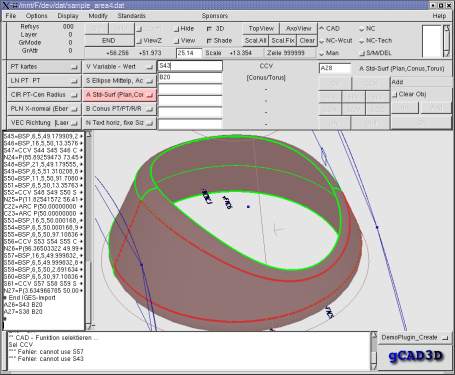Click the TopView button

click(261, 29)
